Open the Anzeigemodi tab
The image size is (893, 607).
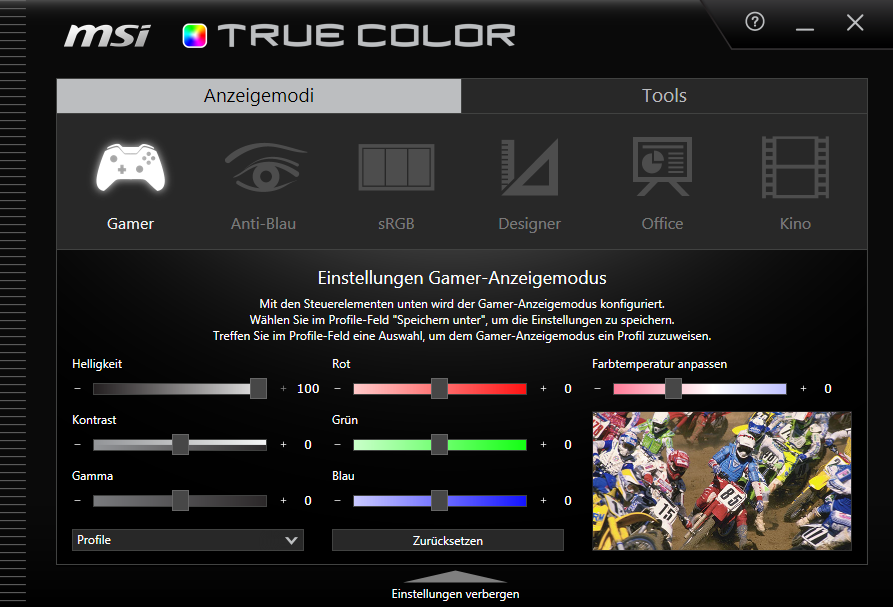coord(259,96)
